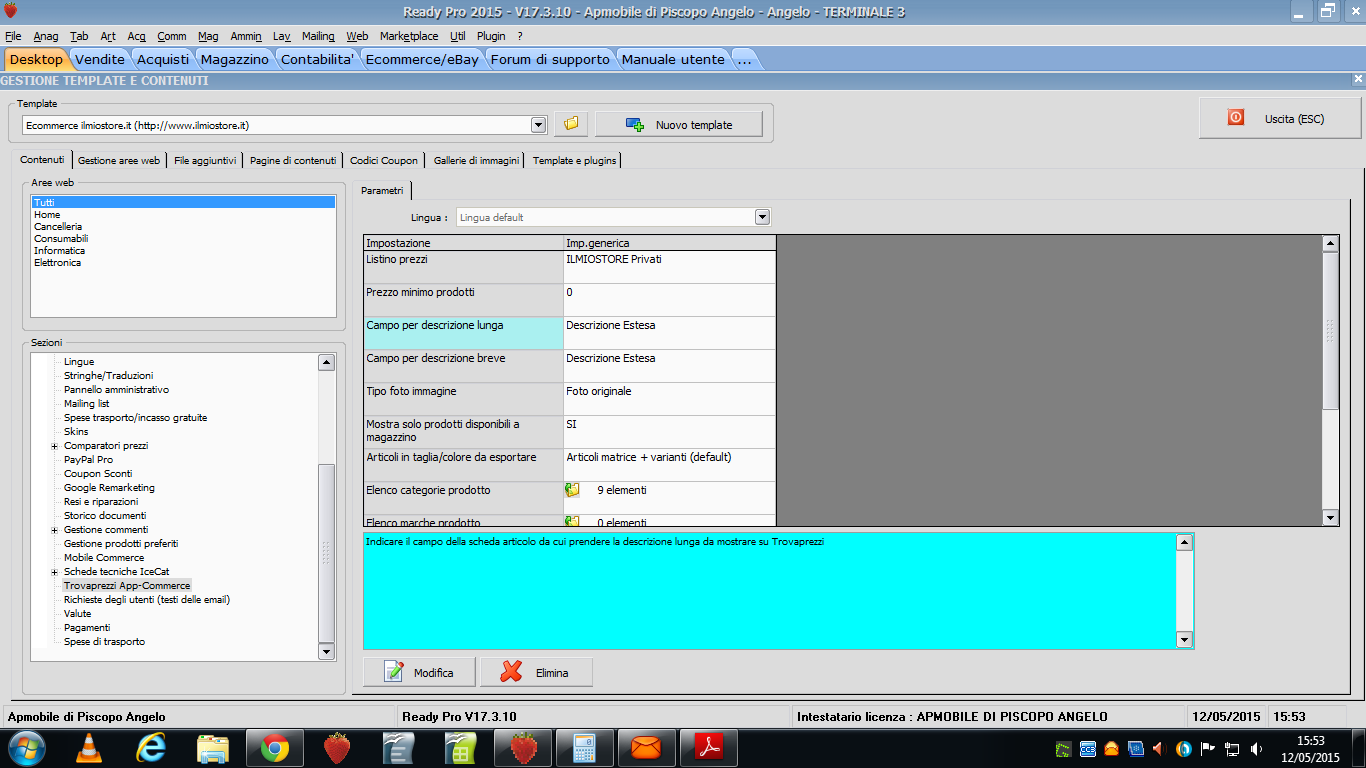The image size is (1366, 768).
Task: Open orange mail envelope taskbar app
Action: (x=647, y=748)
